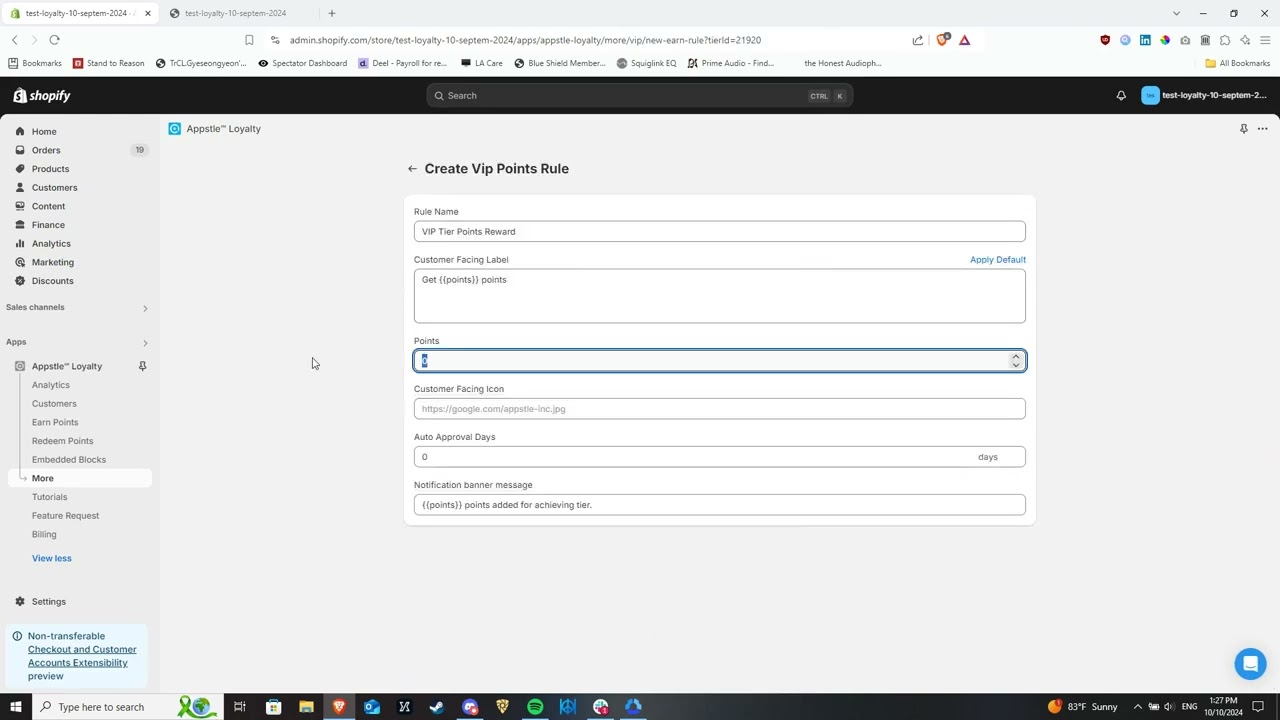This screenshot has width=1280, height=720.
Task: Click the Notification banner message field
Action: coord(719,505)
